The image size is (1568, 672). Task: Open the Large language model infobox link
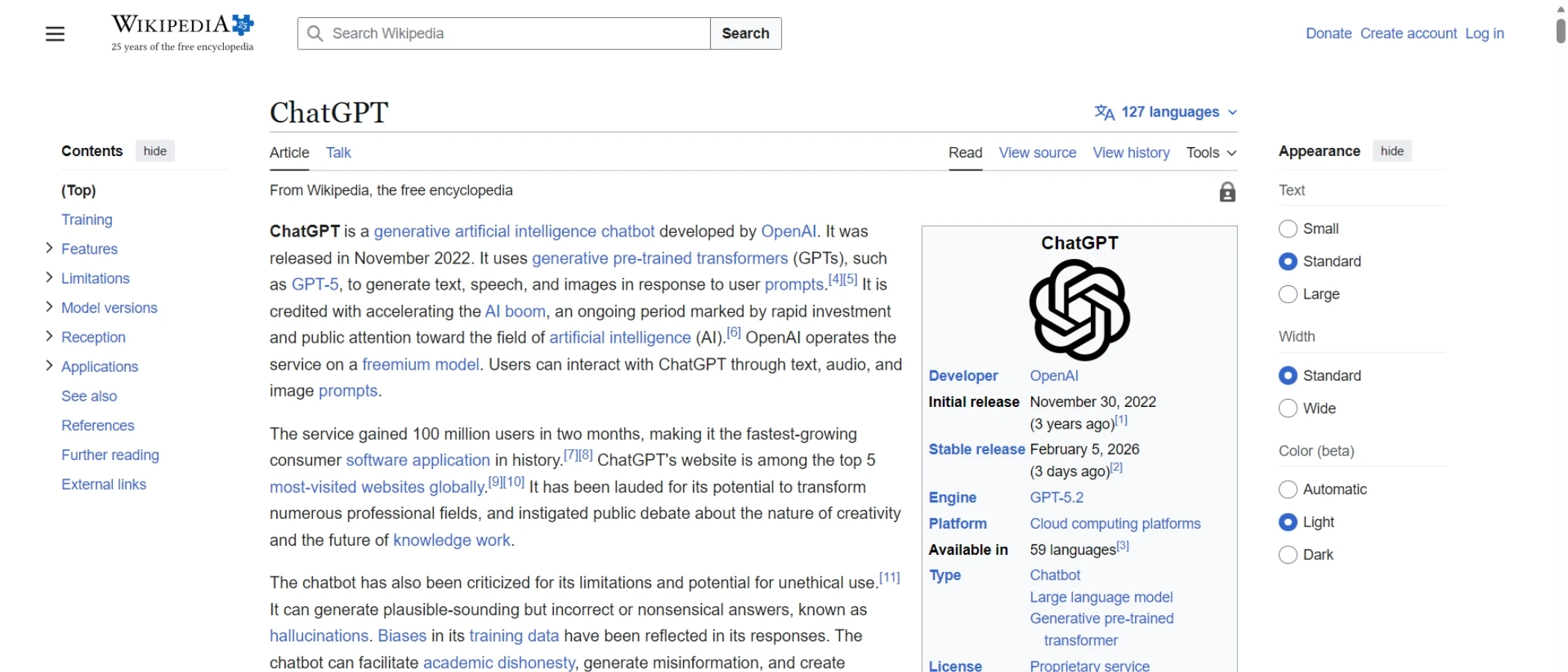[x=1101, y=597]
